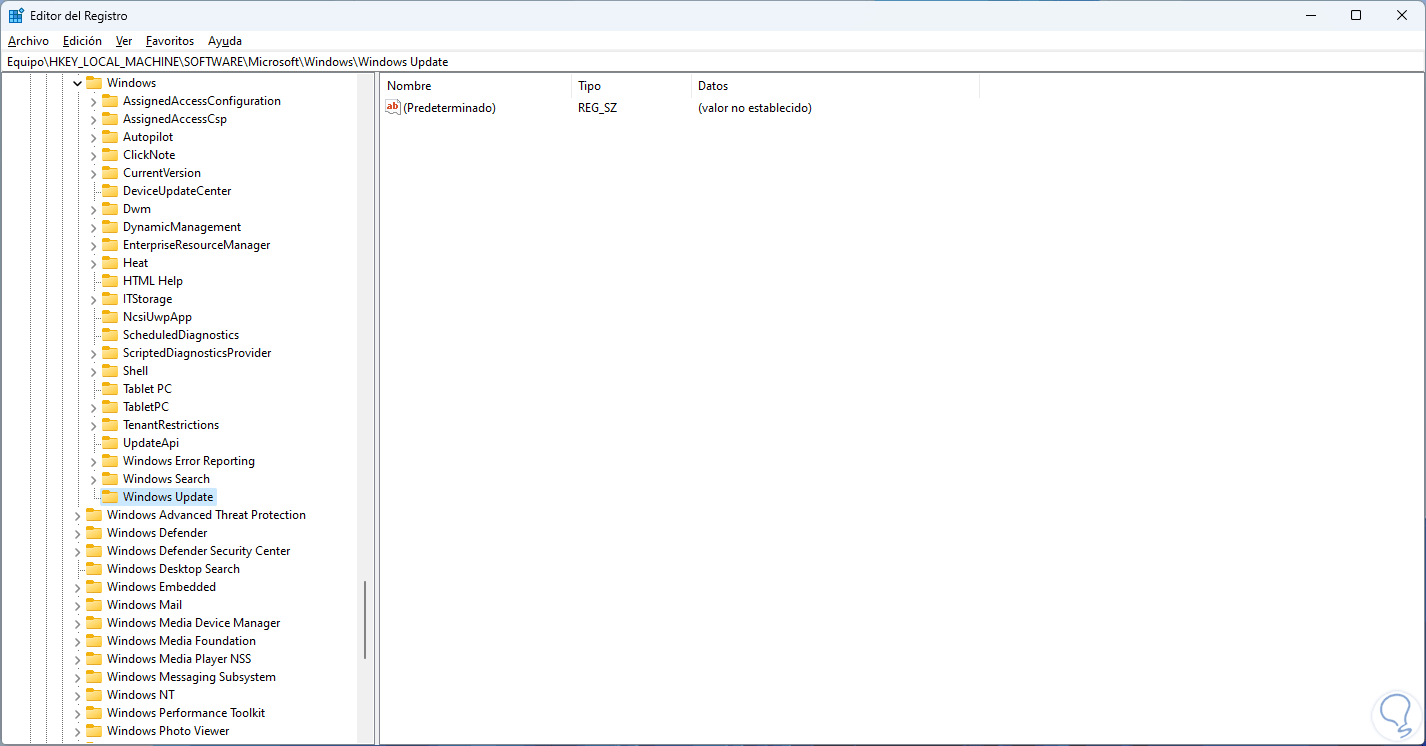Expand the Windows Media Foundation key
Viewport: 1426px width, 746px height.
tap(78, 641)
